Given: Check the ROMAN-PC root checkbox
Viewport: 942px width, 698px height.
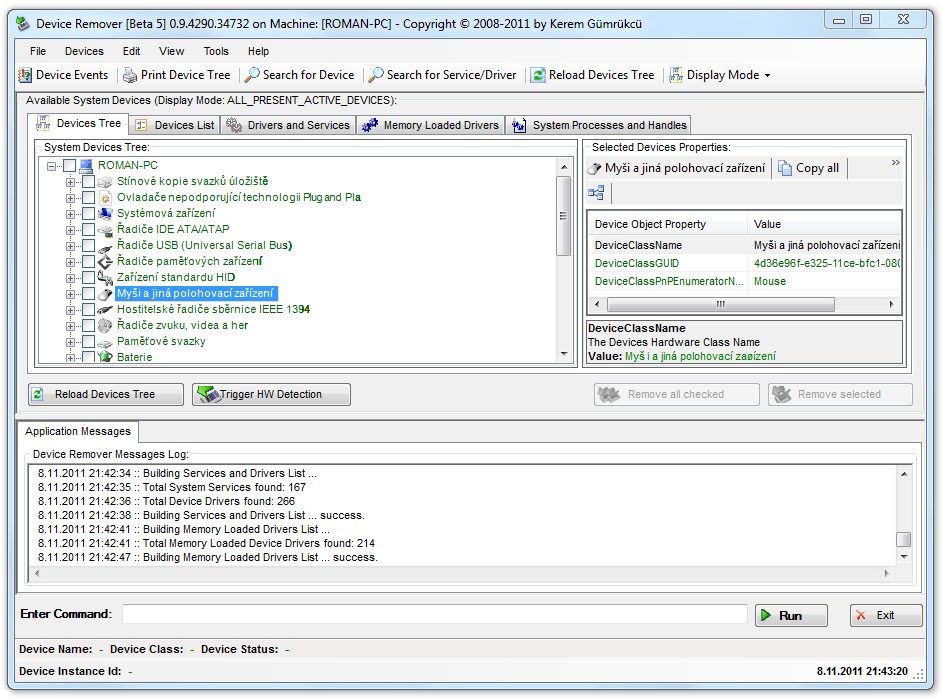Looking at the screenshot, I should pyautogui.click(x=69, y=166).
